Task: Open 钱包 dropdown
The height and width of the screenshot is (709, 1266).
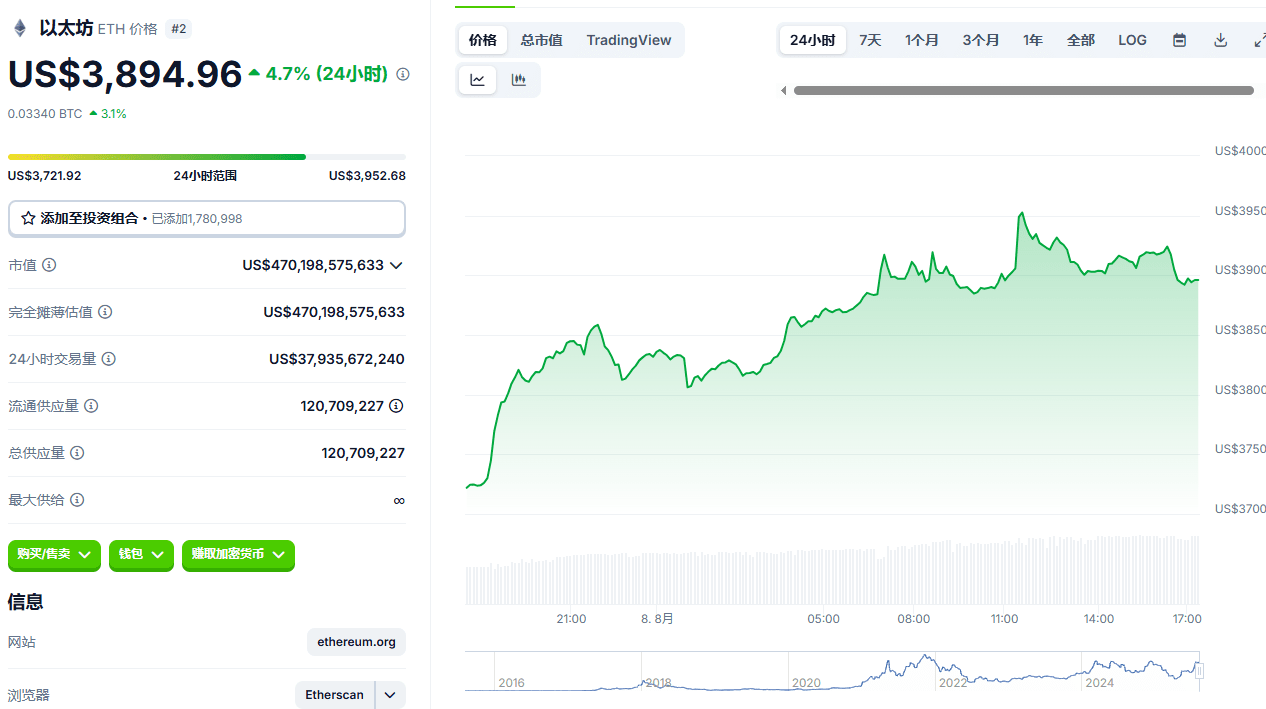Action: coord(141,554)
